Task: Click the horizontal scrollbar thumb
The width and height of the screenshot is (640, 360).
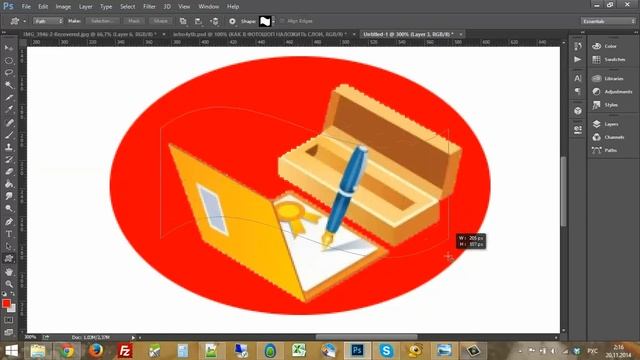Action: 366,337
